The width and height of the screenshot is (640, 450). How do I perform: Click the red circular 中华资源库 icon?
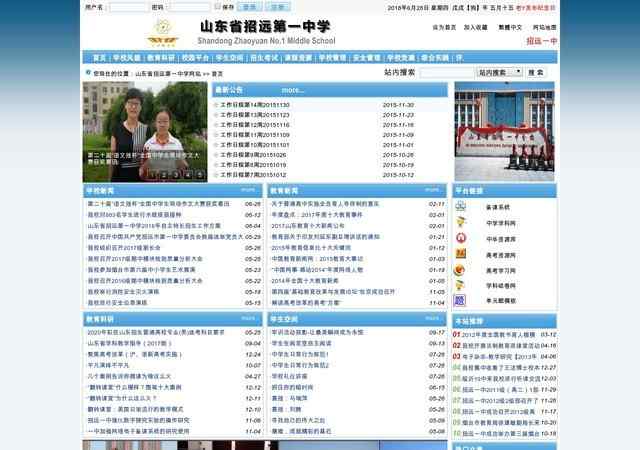(461, 238)
